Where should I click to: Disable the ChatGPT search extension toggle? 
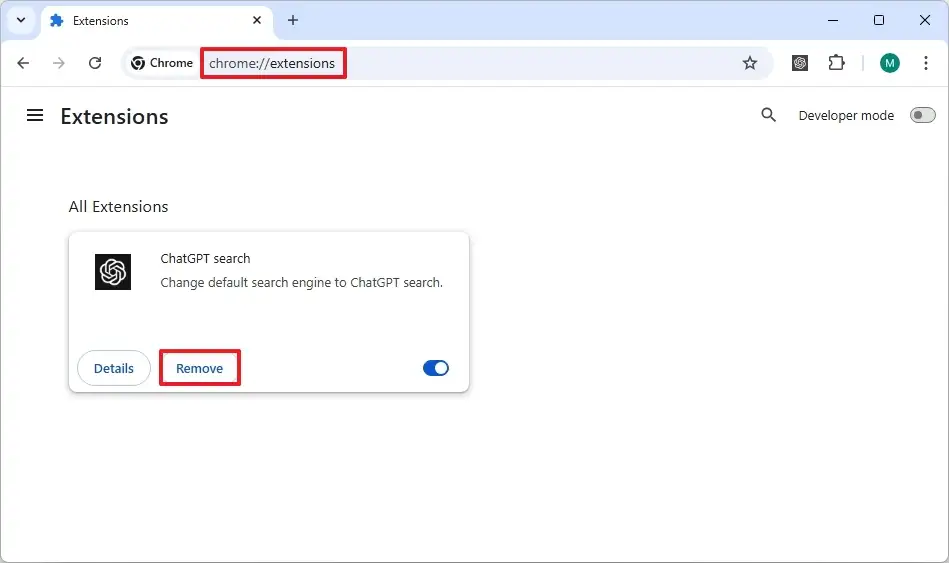[436, 368]
